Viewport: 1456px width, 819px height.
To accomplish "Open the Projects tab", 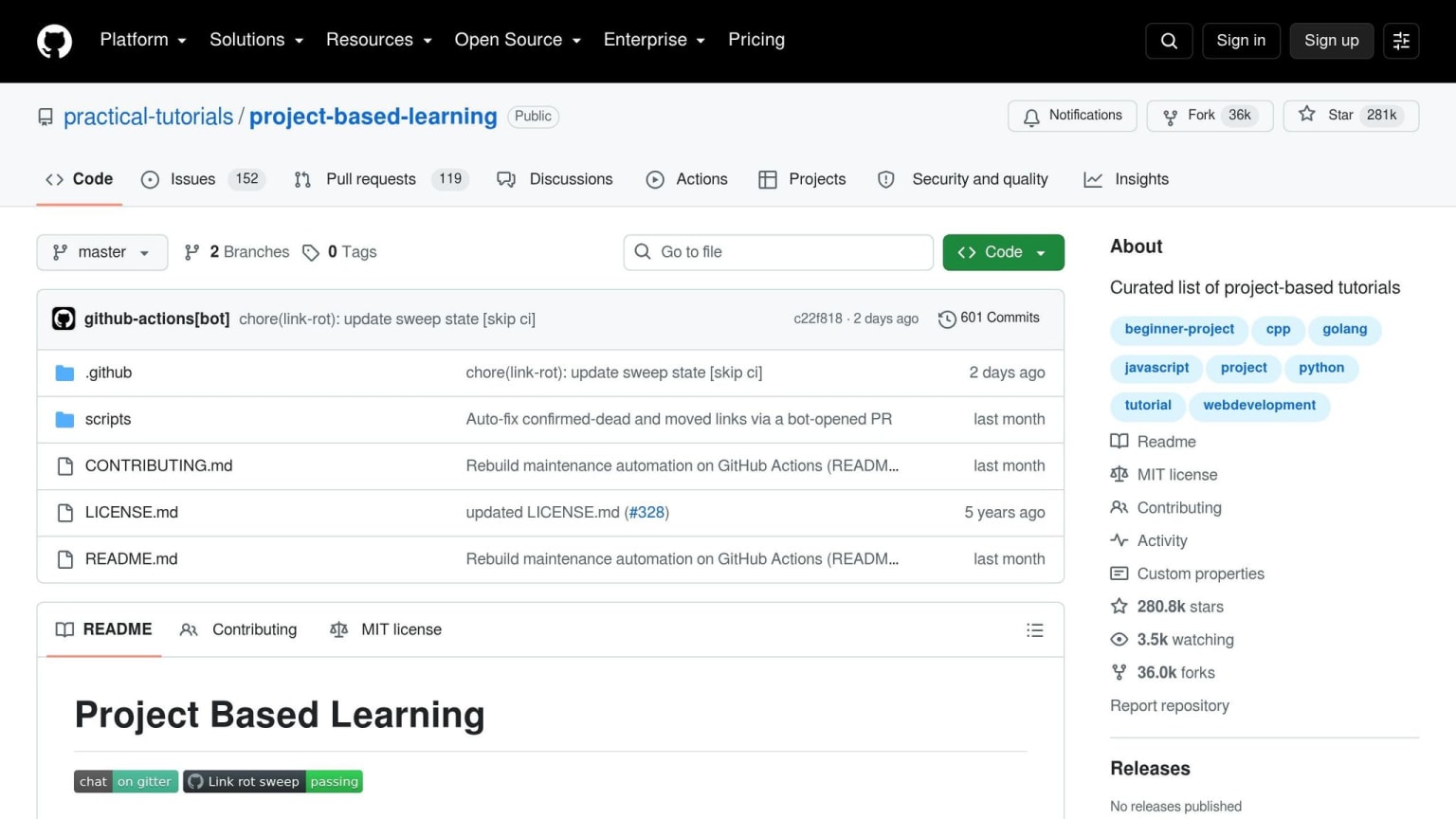I will coord(803,179).
